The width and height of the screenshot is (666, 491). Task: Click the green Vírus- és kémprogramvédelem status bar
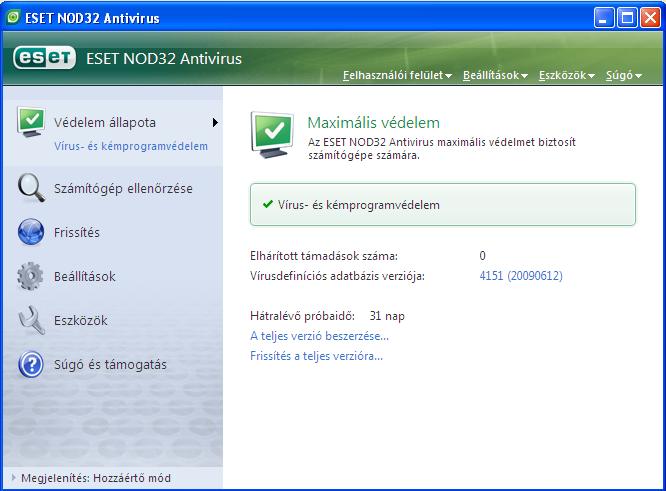[441, 204]
